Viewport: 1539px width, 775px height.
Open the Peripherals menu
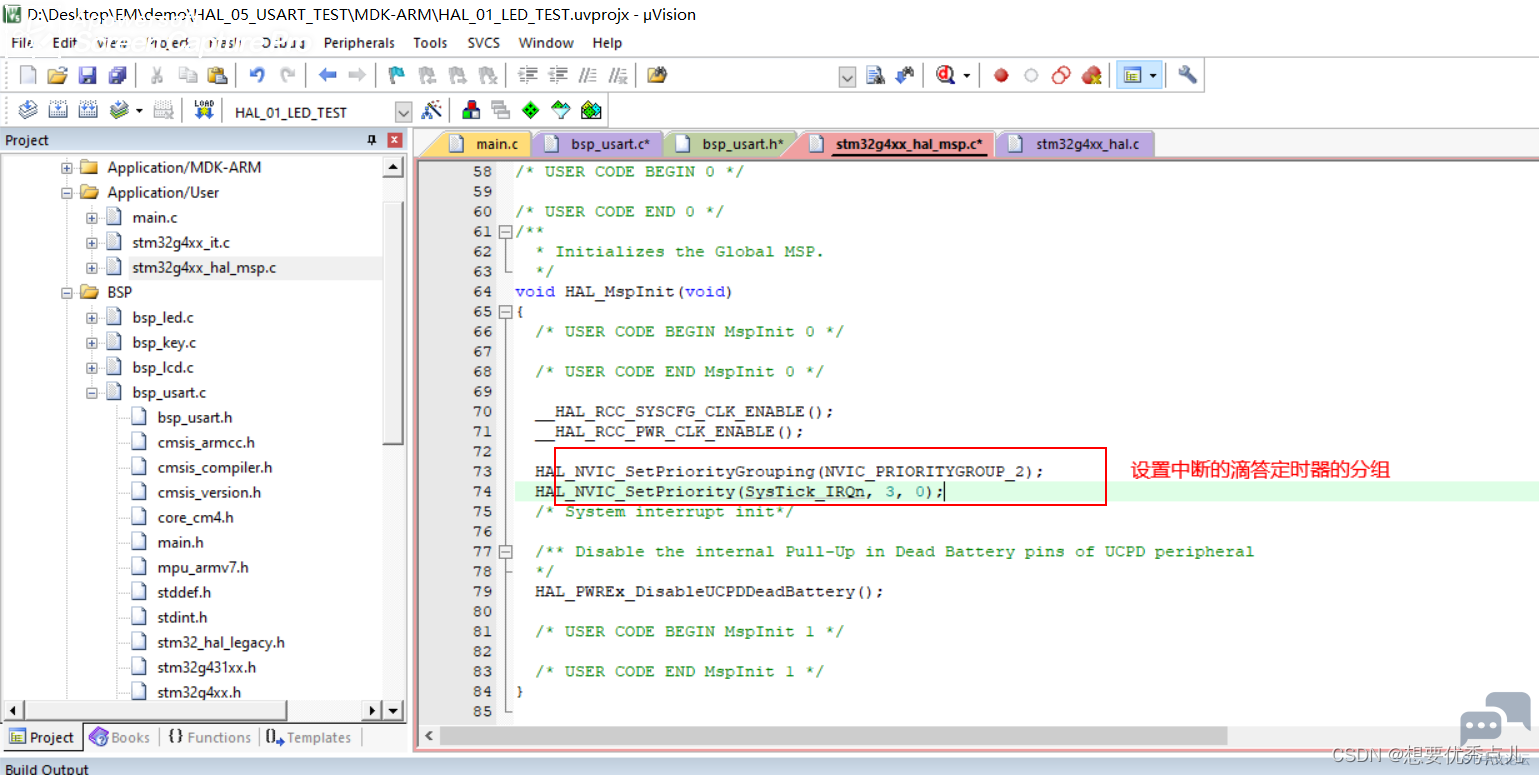click(x=359, y=43)
